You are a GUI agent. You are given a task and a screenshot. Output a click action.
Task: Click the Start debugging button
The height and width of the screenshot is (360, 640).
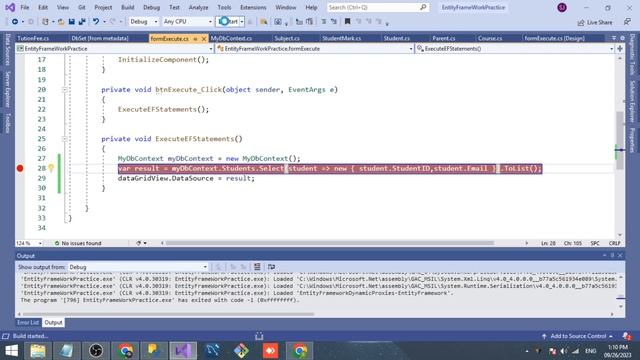(228, 22)
